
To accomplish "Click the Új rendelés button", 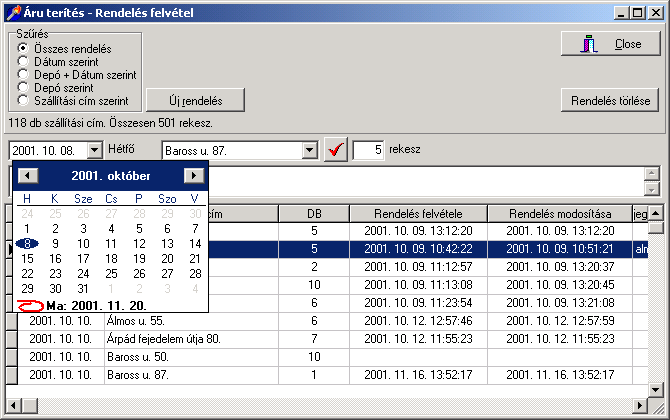I will (x=195, y=101).
